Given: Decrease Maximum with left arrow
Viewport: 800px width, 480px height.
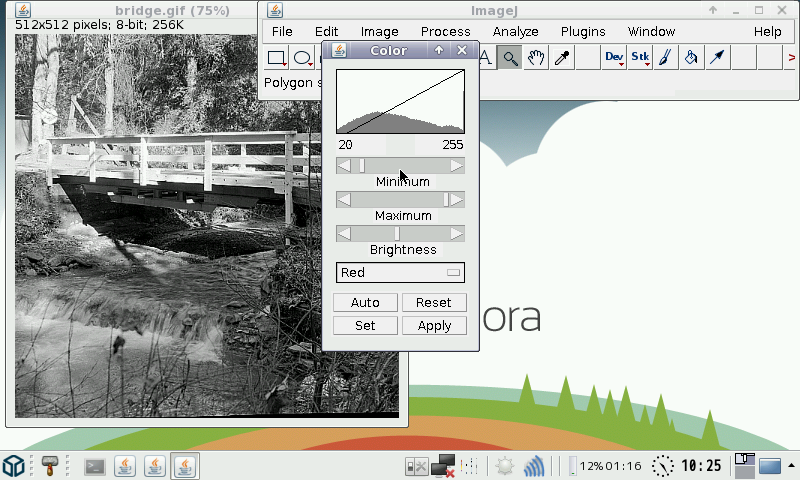Looking at the screenshot, I should coord(344,199).
